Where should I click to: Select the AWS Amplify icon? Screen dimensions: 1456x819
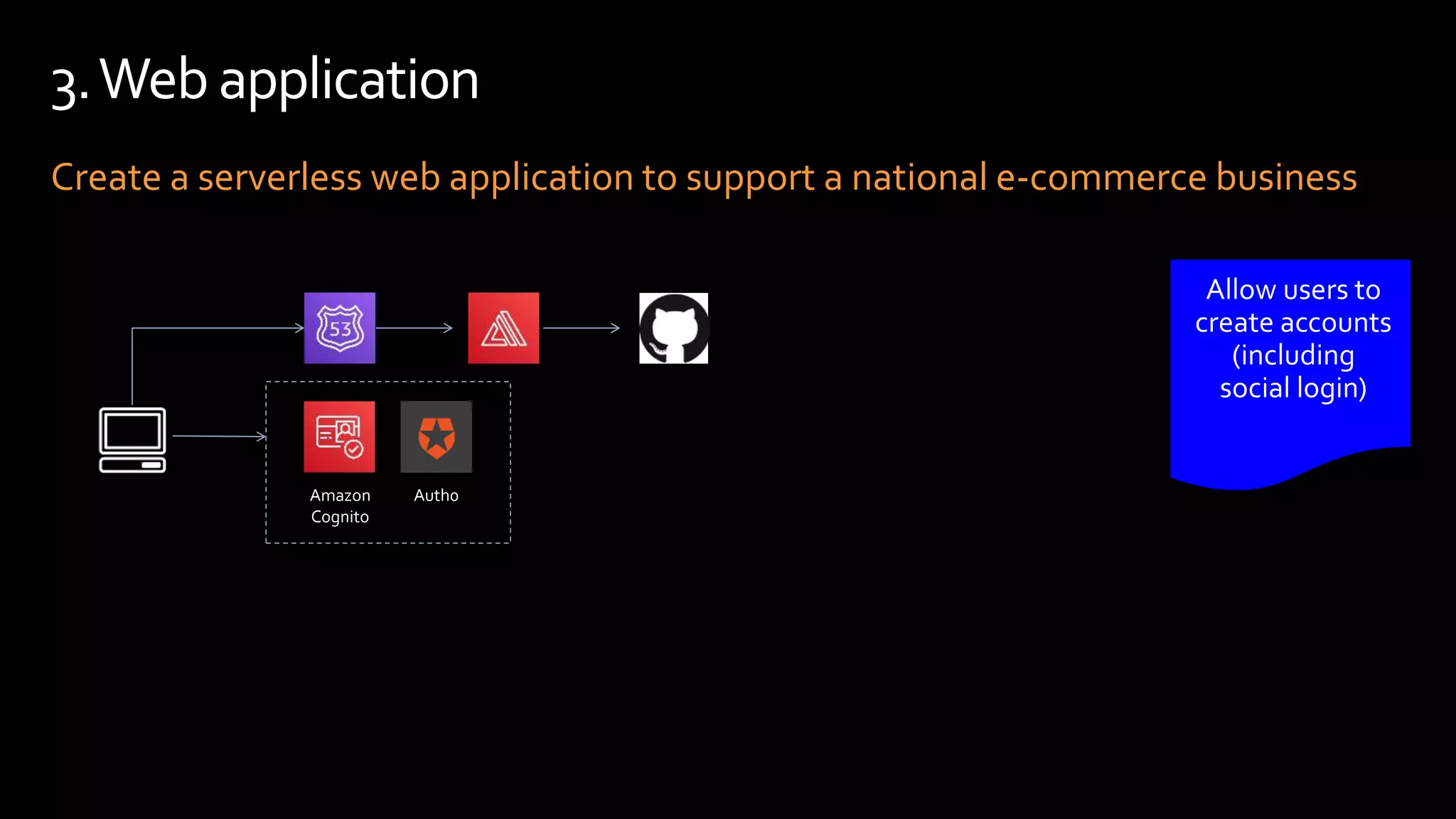pos(503,328)
